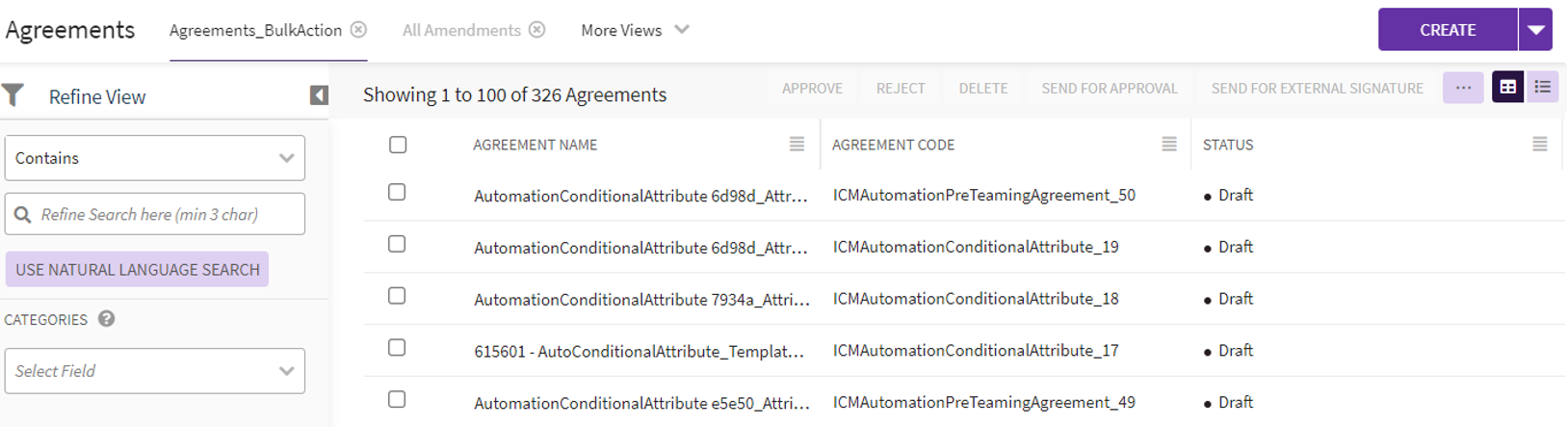Click into the Refine Search field

point(164,215)
